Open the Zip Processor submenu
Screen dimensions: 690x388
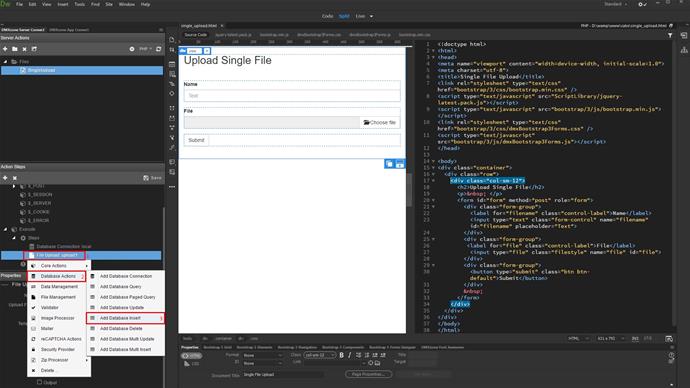tap(59, 360)
